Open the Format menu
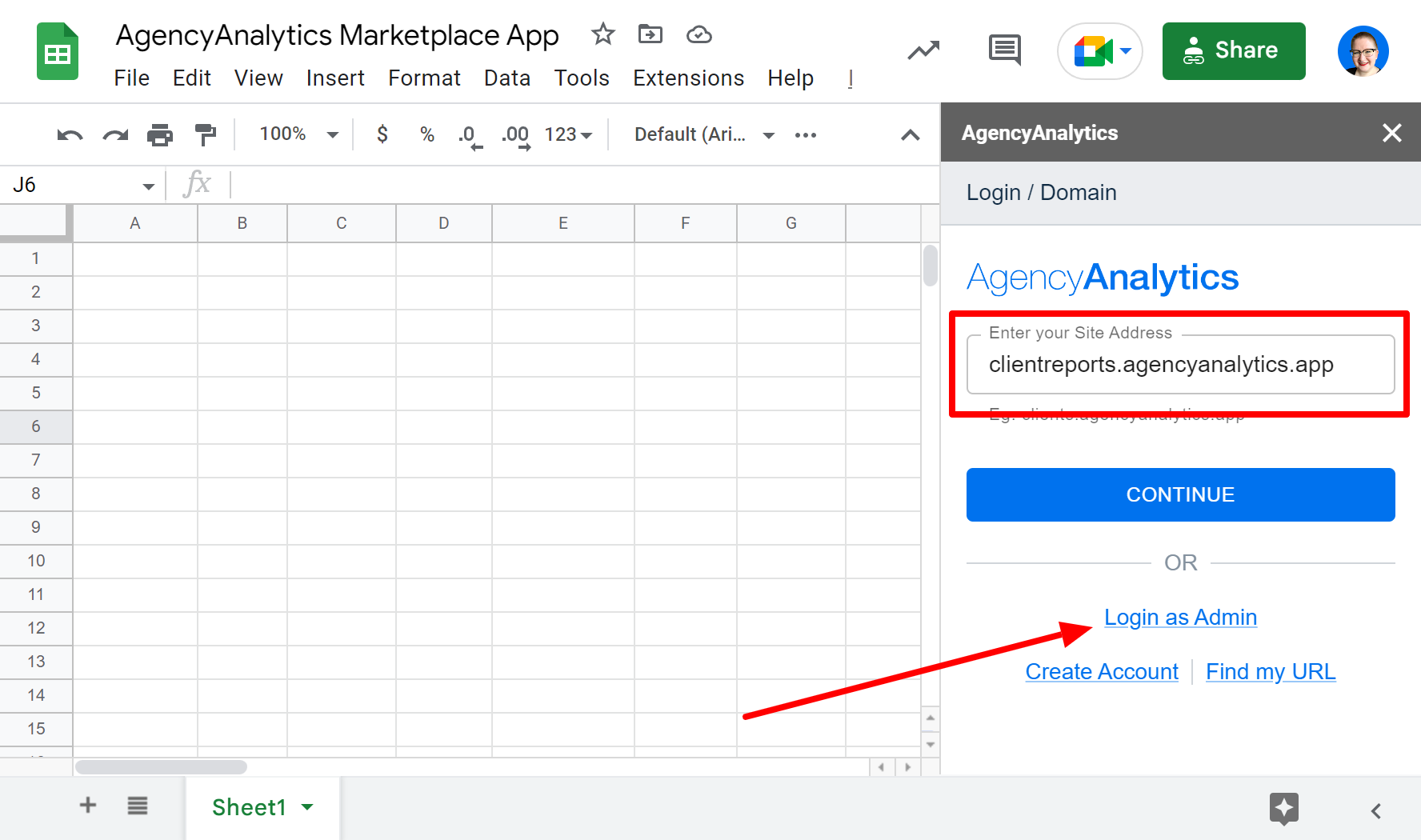 [424, 78]
